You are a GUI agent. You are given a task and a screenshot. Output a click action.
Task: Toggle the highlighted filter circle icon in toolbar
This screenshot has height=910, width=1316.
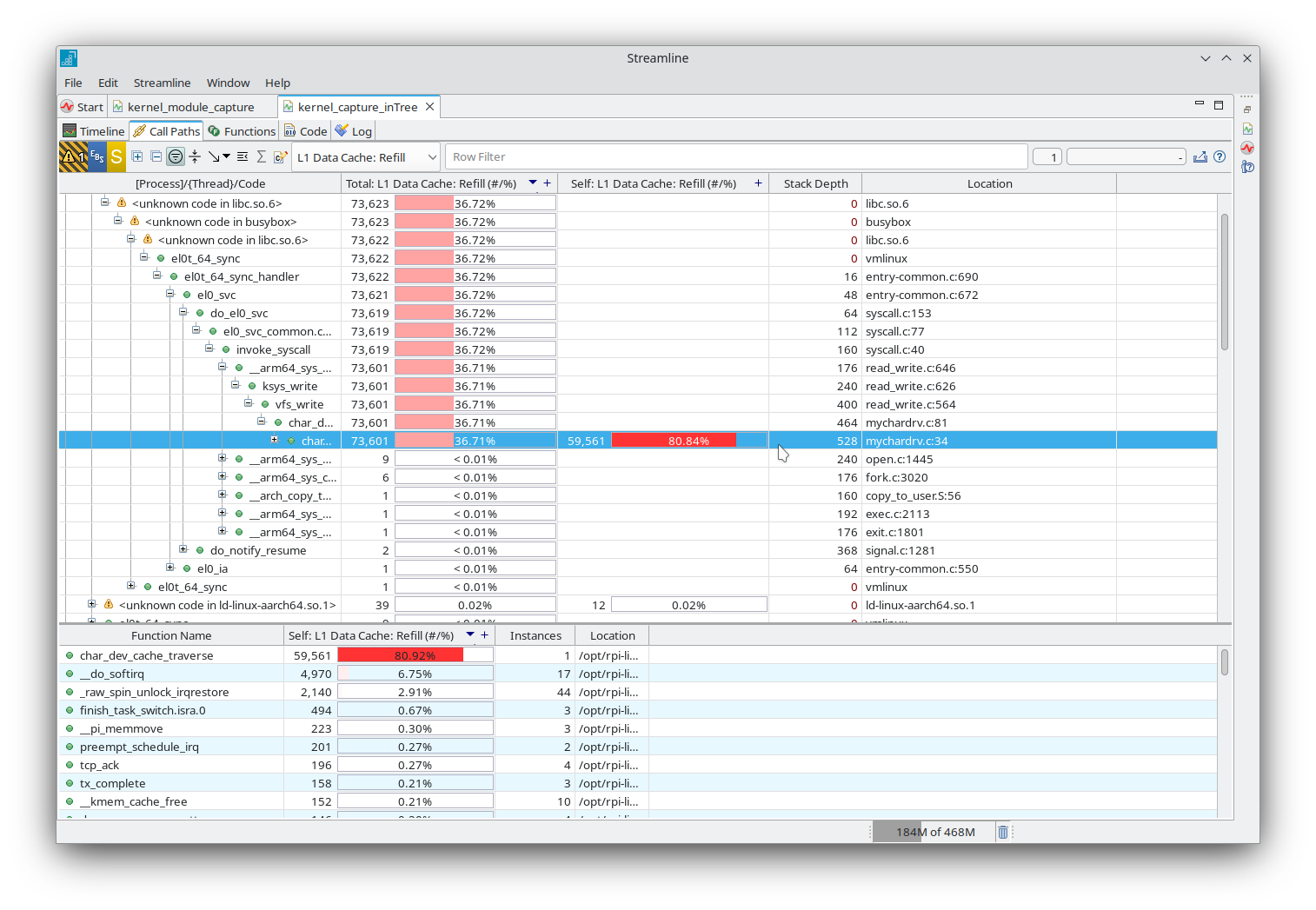(x=175, y=156)
